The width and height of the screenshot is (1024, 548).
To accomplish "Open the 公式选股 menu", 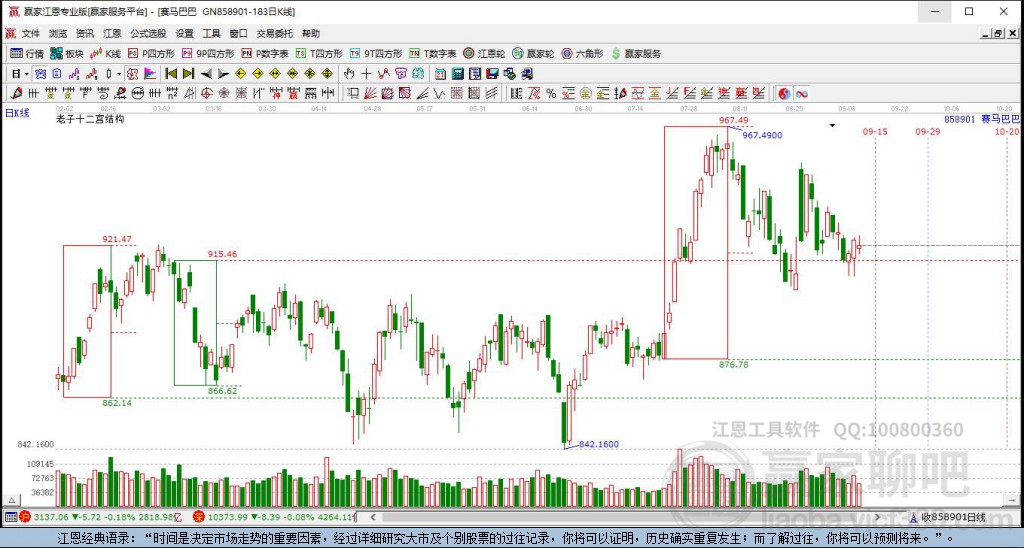I will 148,33.
